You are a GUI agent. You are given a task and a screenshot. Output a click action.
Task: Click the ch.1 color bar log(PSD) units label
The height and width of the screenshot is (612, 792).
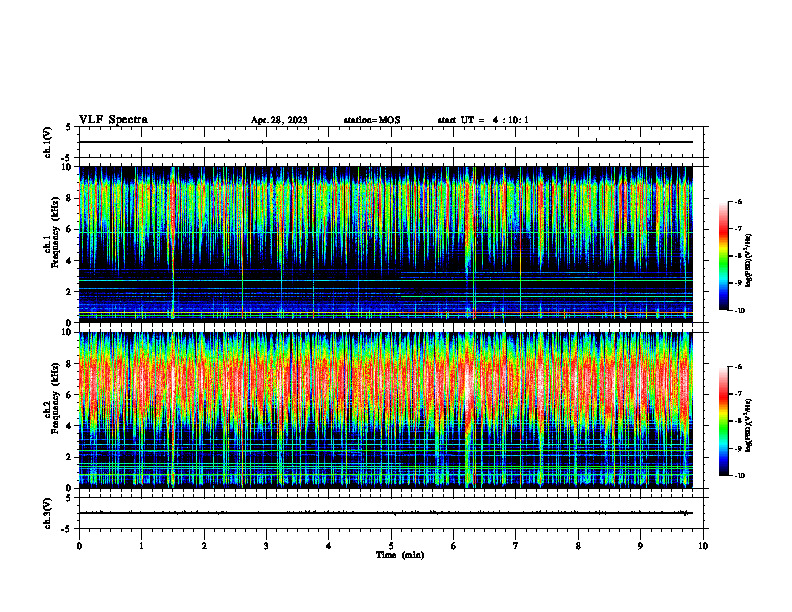(x=749, y=261)
